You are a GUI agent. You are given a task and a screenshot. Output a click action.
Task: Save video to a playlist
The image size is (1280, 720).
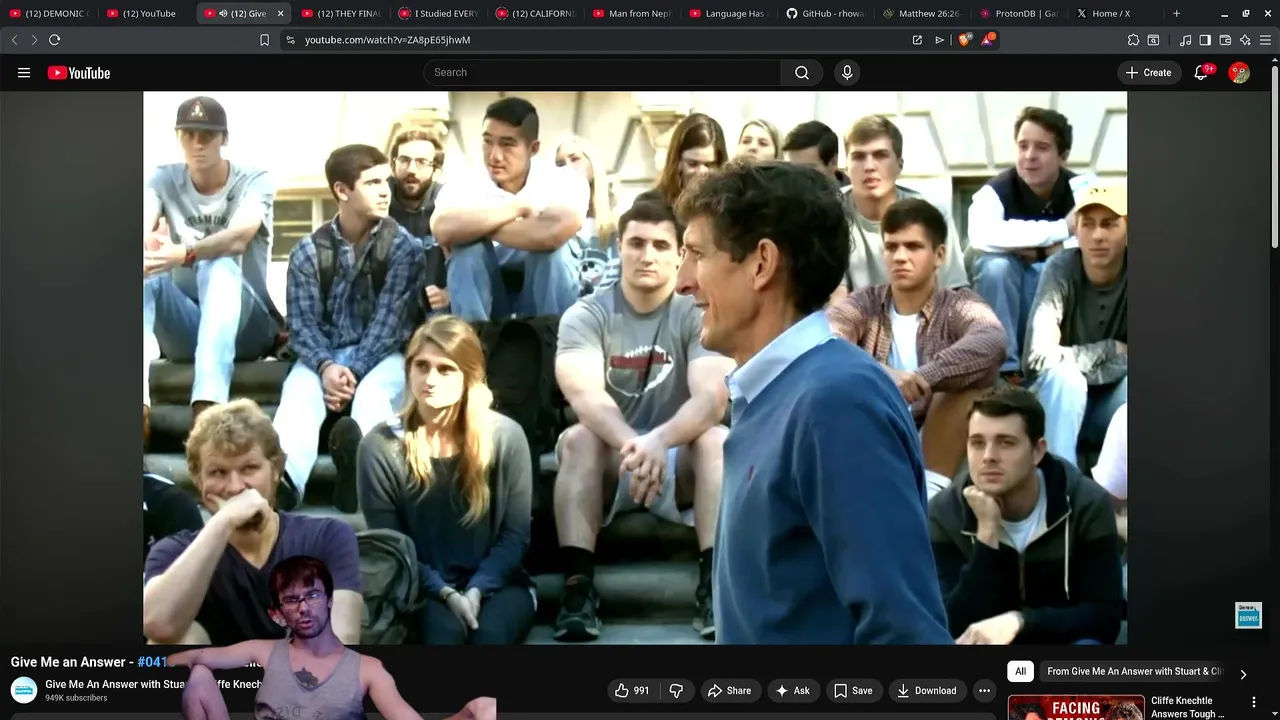(x=853, y=691)
